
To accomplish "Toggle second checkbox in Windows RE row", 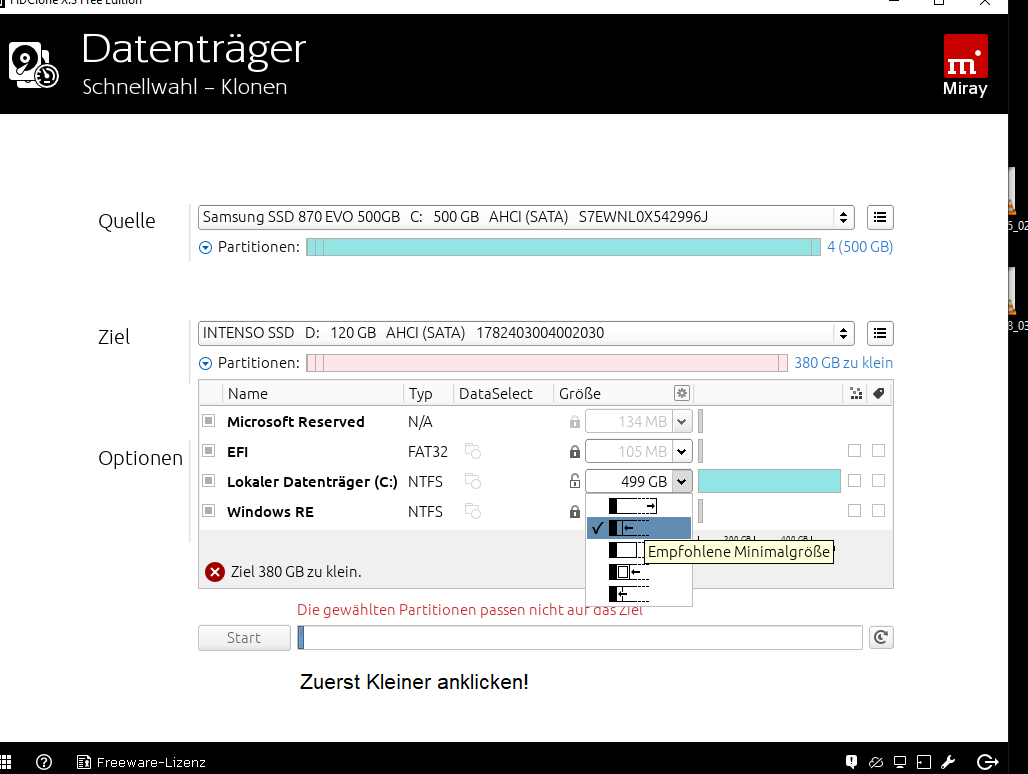I will (879, 510).
